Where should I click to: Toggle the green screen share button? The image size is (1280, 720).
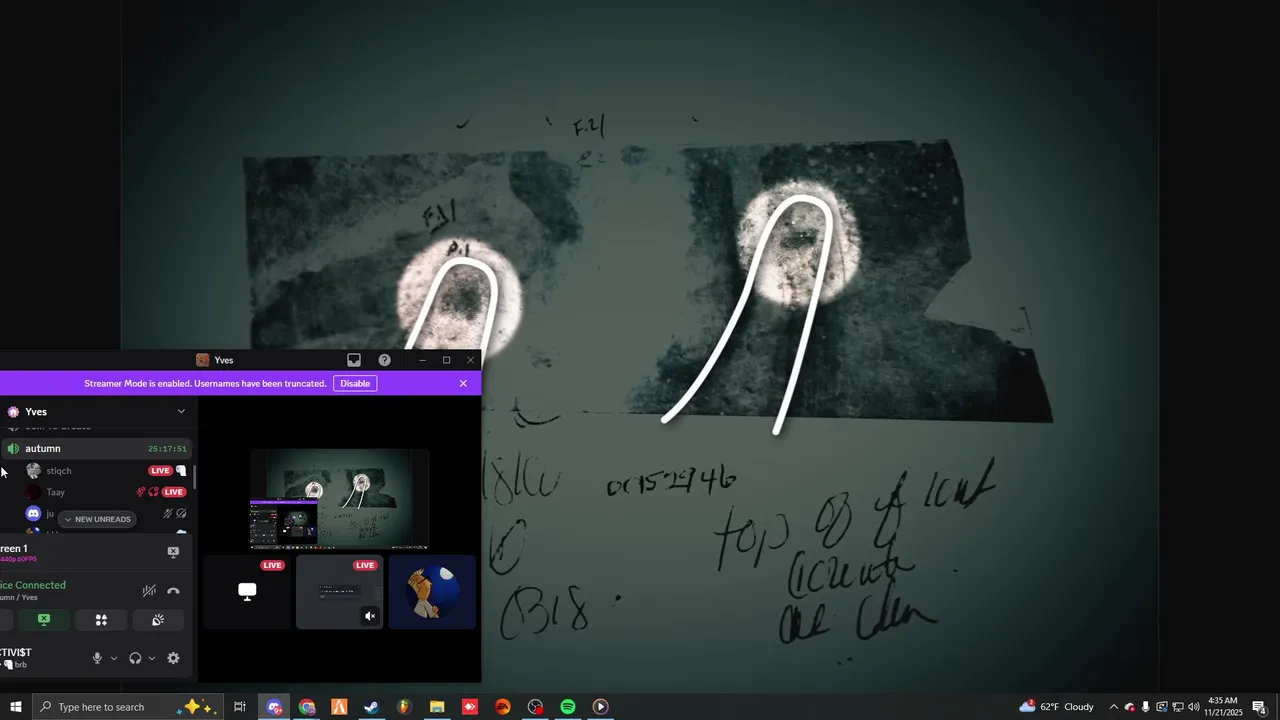[44, 620]
